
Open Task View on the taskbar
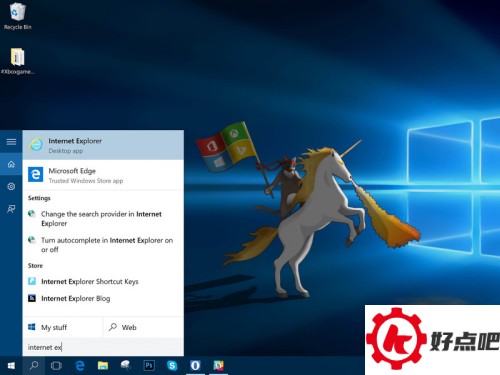[x=56, y=366]
